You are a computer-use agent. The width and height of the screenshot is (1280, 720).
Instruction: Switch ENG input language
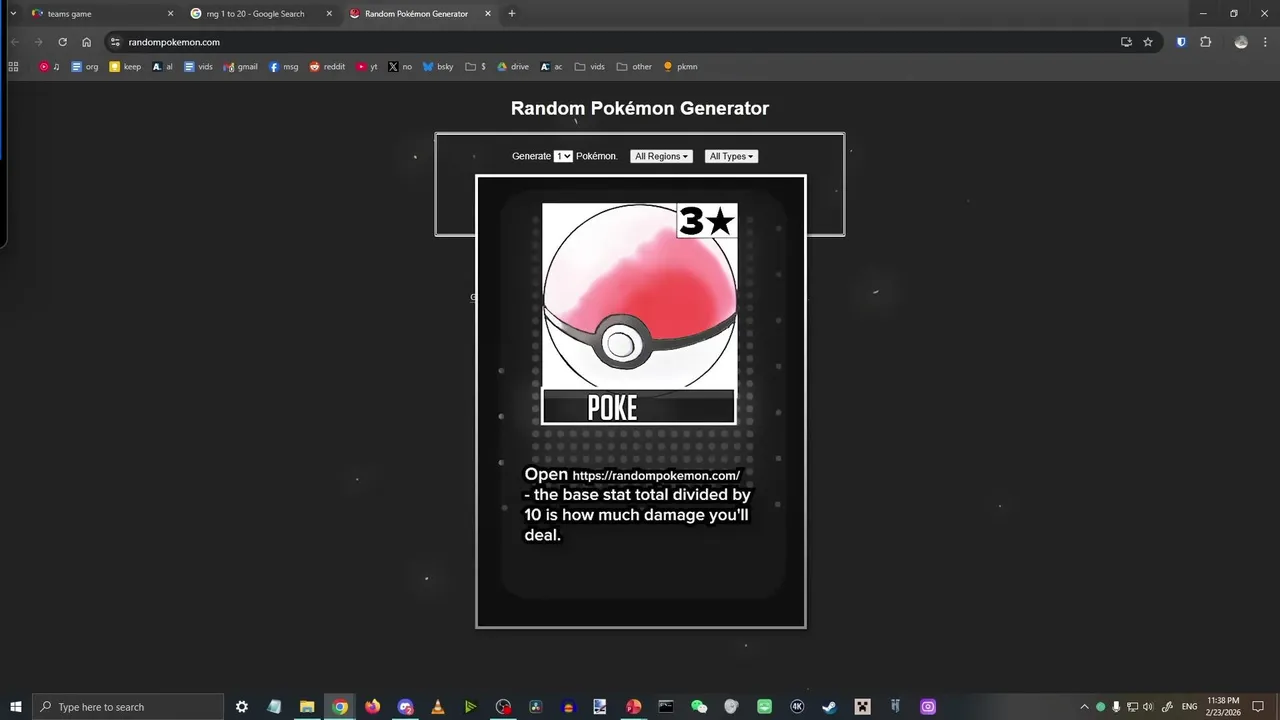[1189, 707]
